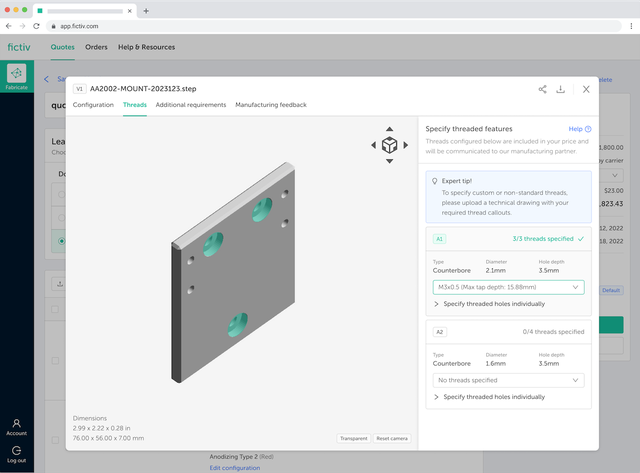The width and height of the screenshot is (640, 473).
Task: Switch to the Configuration tab
Action: click(93, 105)
